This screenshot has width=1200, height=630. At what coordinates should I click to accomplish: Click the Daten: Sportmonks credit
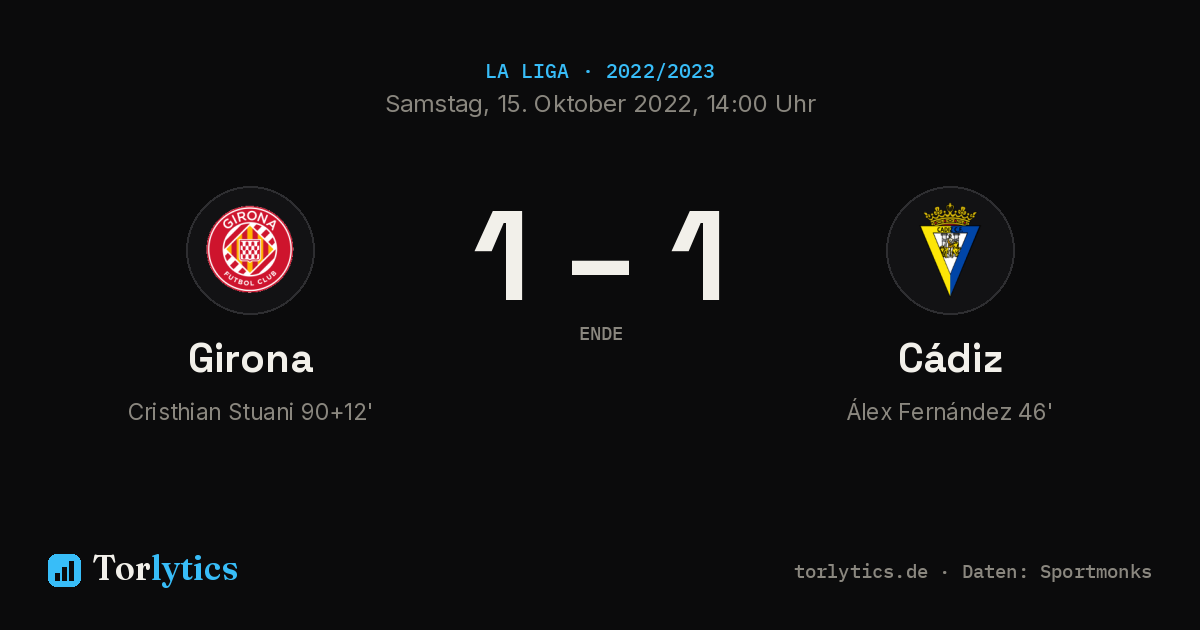click(1057, 572)
